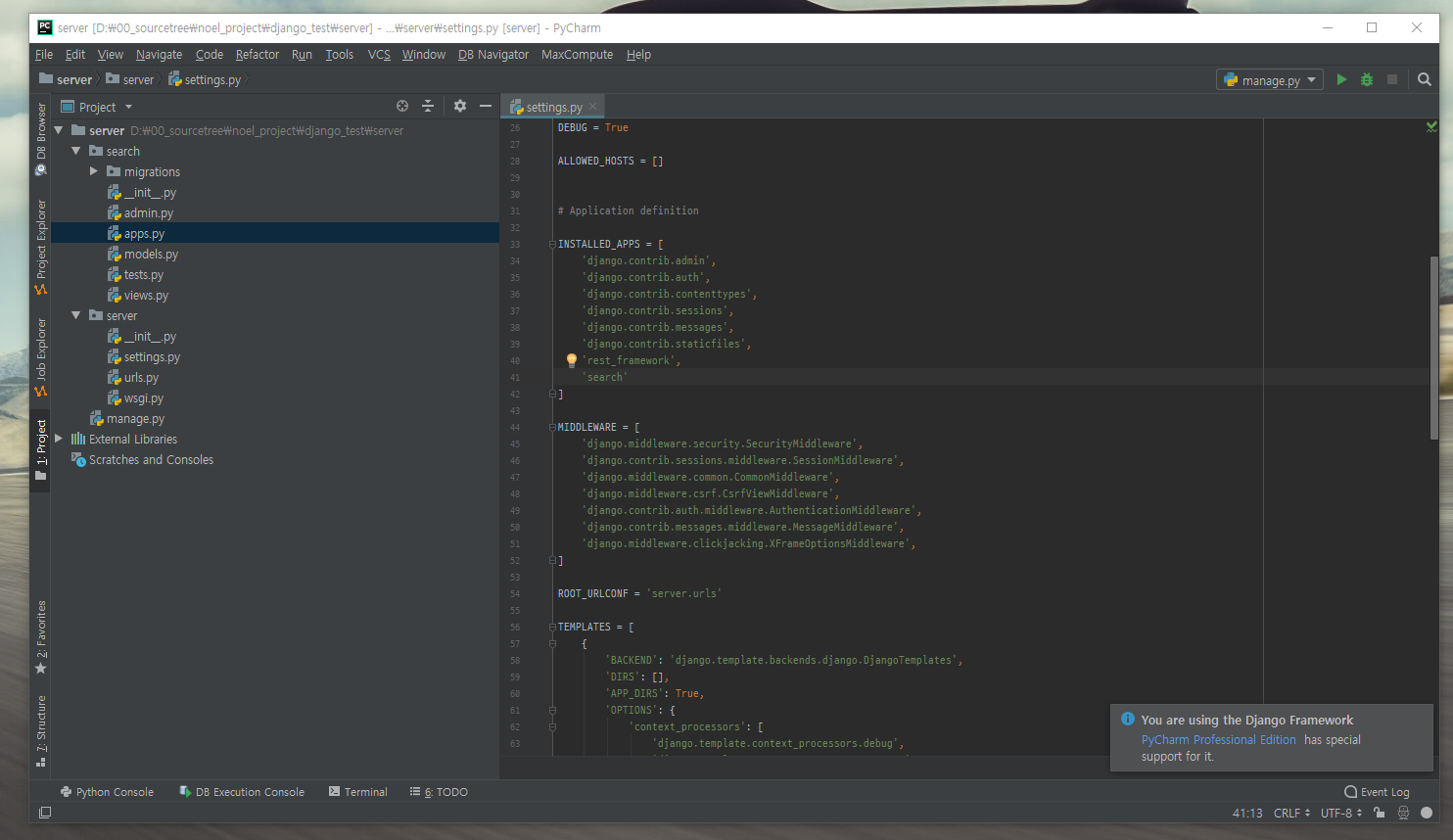Collapse the root server project node
Viewport: 1453px width, 840px height.
click(x=59, y=130)
